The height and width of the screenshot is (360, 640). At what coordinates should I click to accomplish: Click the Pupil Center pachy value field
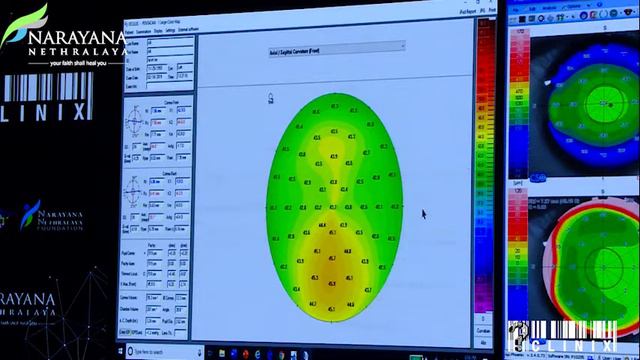click(x=154, y=253)
